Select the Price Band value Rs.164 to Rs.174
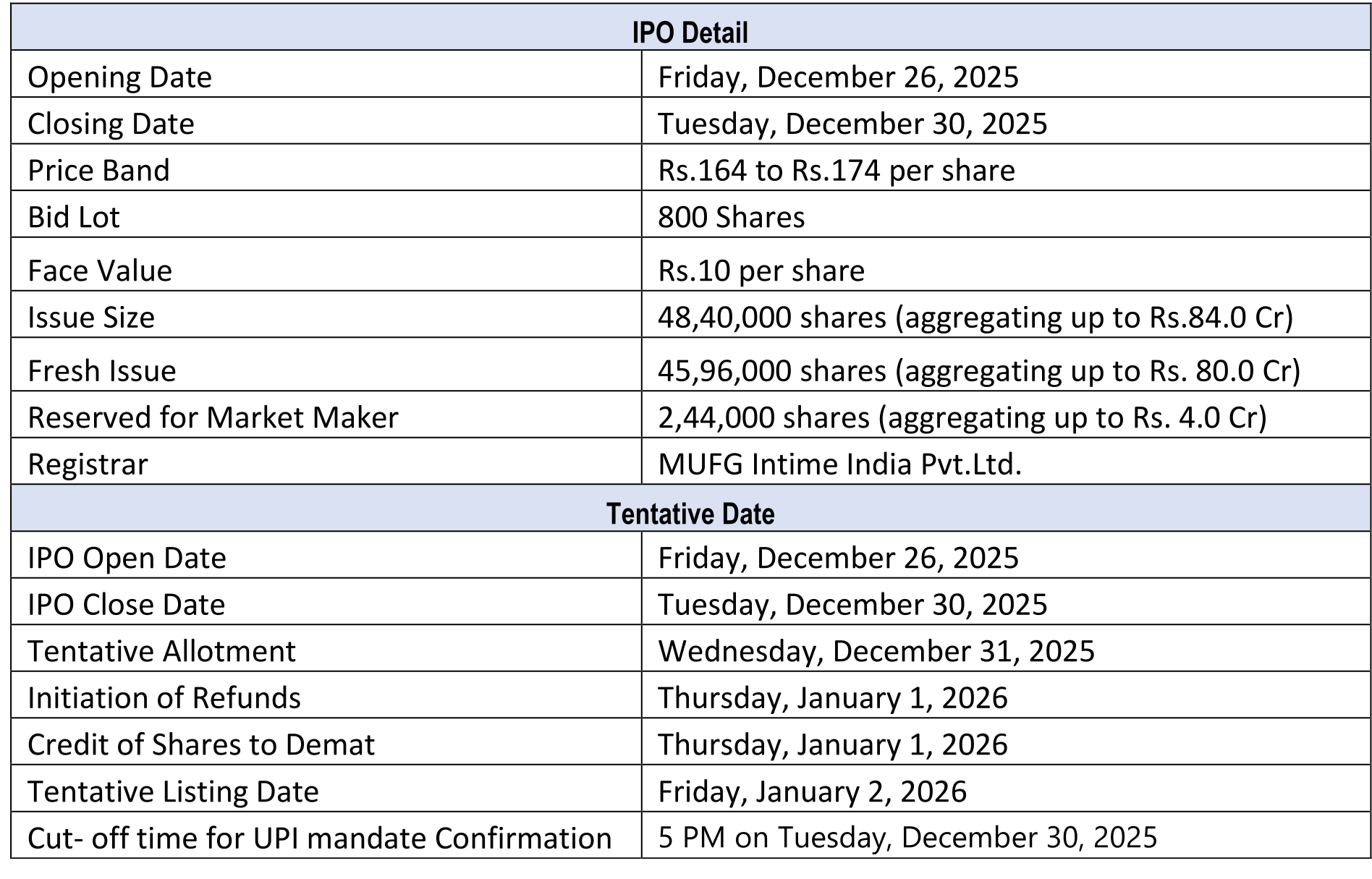 coord(836,171)
